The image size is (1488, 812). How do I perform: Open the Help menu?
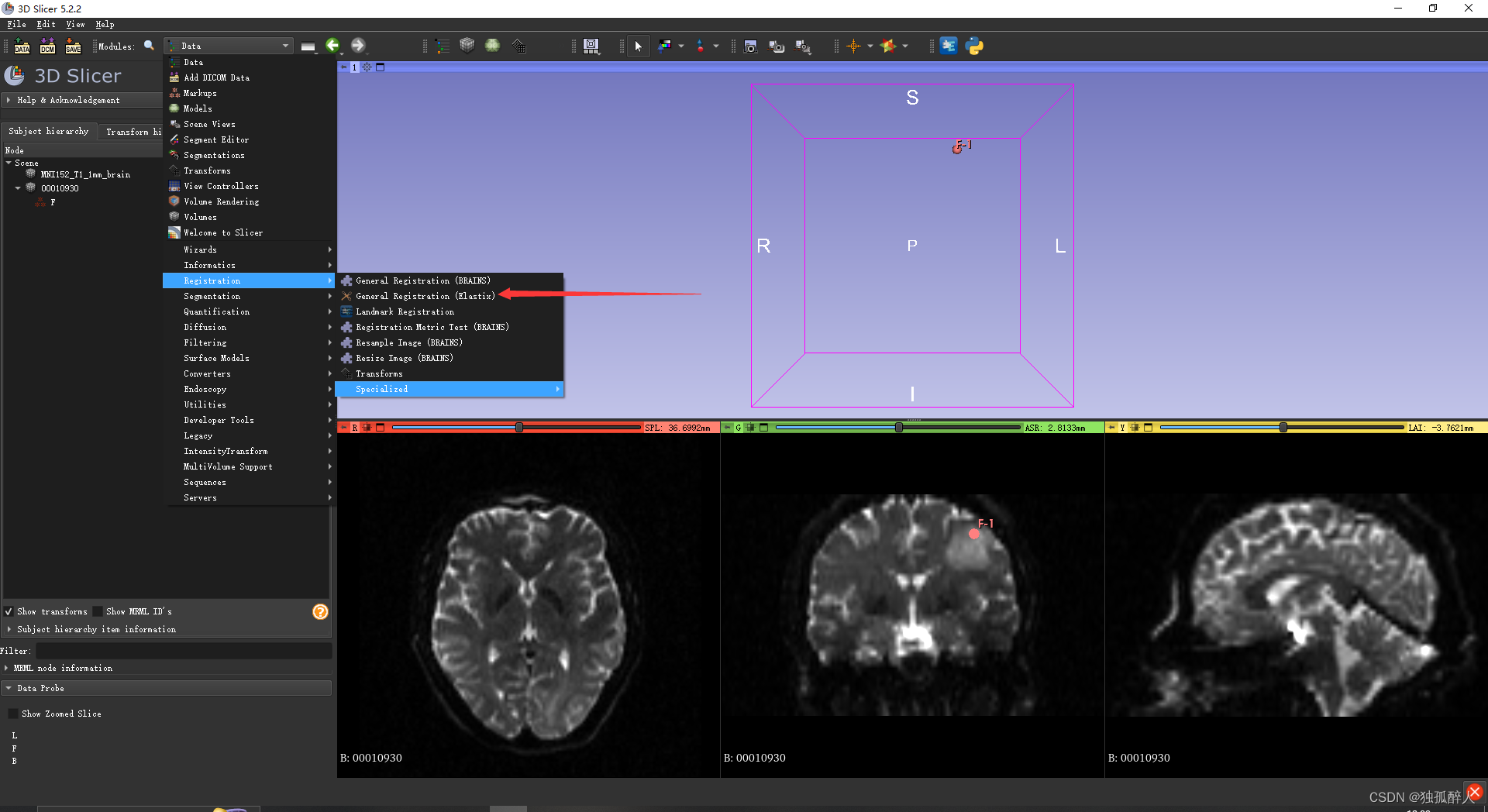pyautogui.click(x=105, y=24)
